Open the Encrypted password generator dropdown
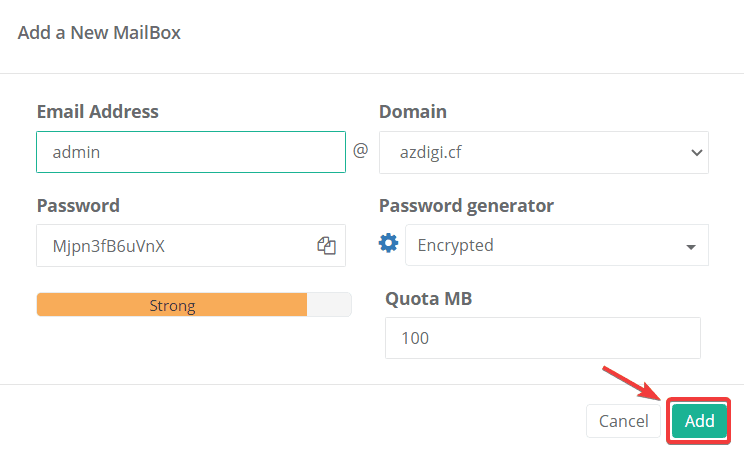744x455 pixels. (556, 245)
